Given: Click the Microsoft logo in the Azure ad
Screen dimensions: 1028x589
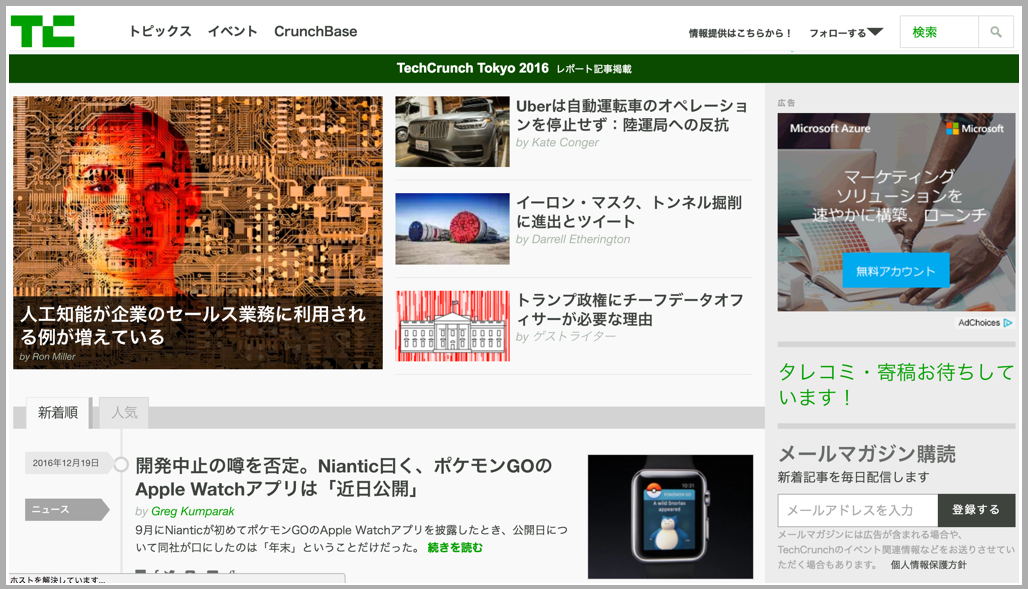Looking at the screenshot, I should (975, 129).
